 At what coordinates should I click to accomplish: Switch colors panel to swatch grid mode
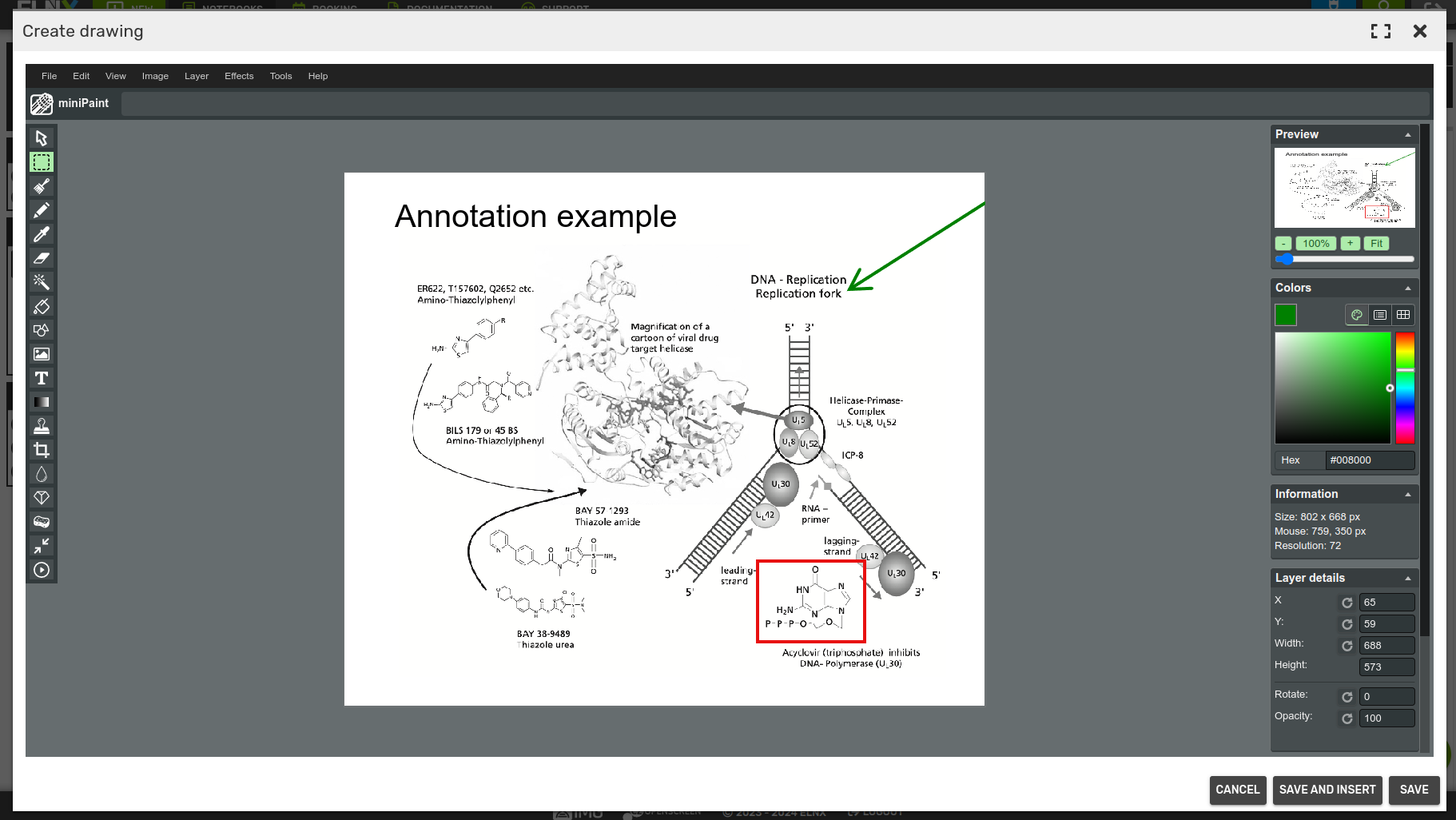[x=1402, y=315]
